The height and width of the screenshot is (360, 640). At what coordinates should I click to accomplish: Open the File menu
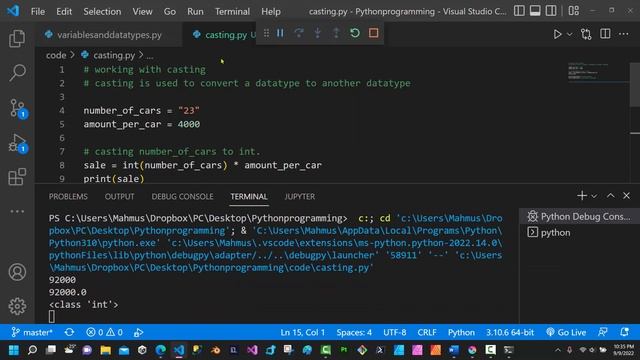tap(38, 11)
